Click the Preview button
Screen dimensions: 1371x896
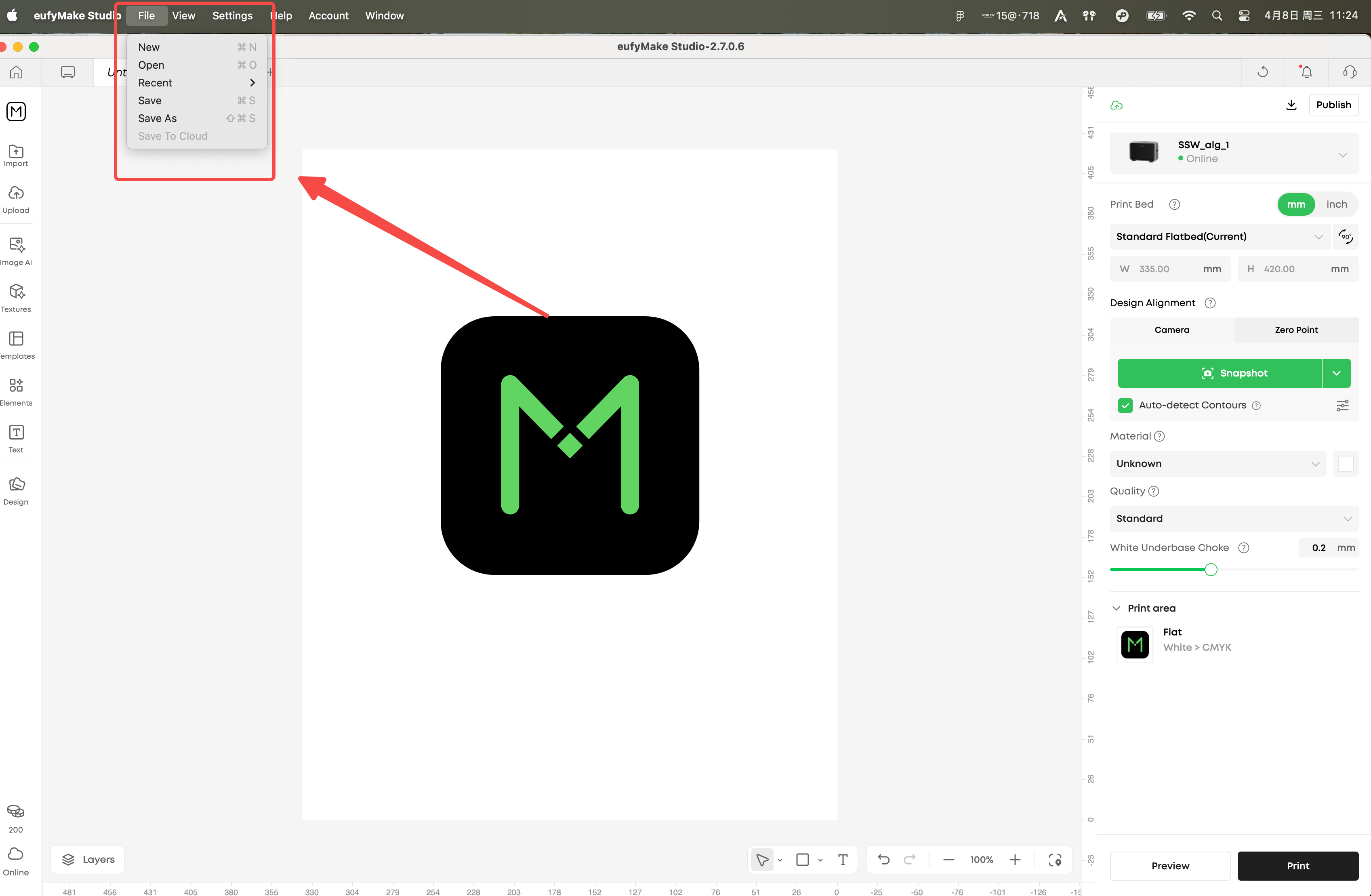coord(1170,866)
